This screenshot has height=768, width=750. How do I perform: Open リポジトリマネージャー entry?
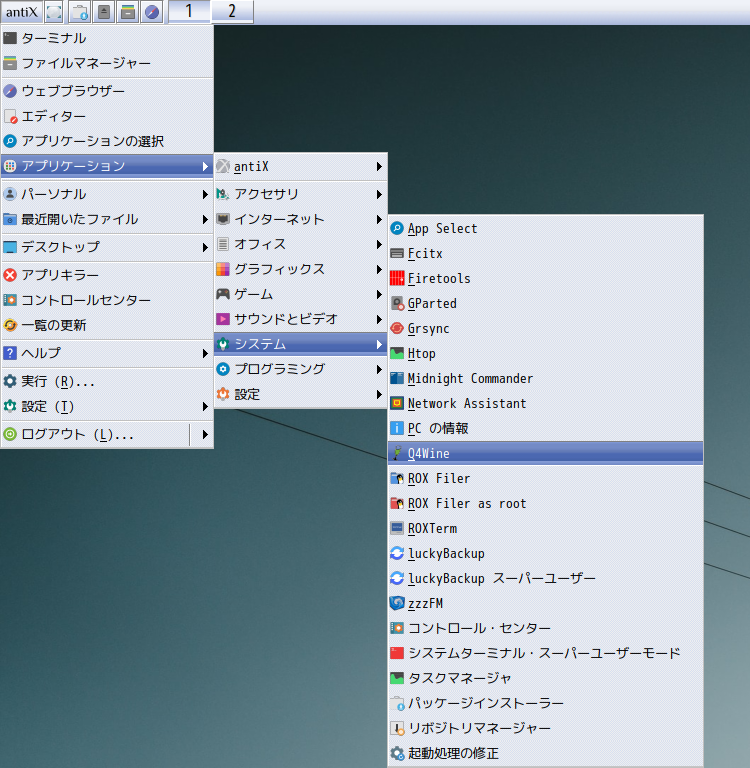click(x=545, y=728)
